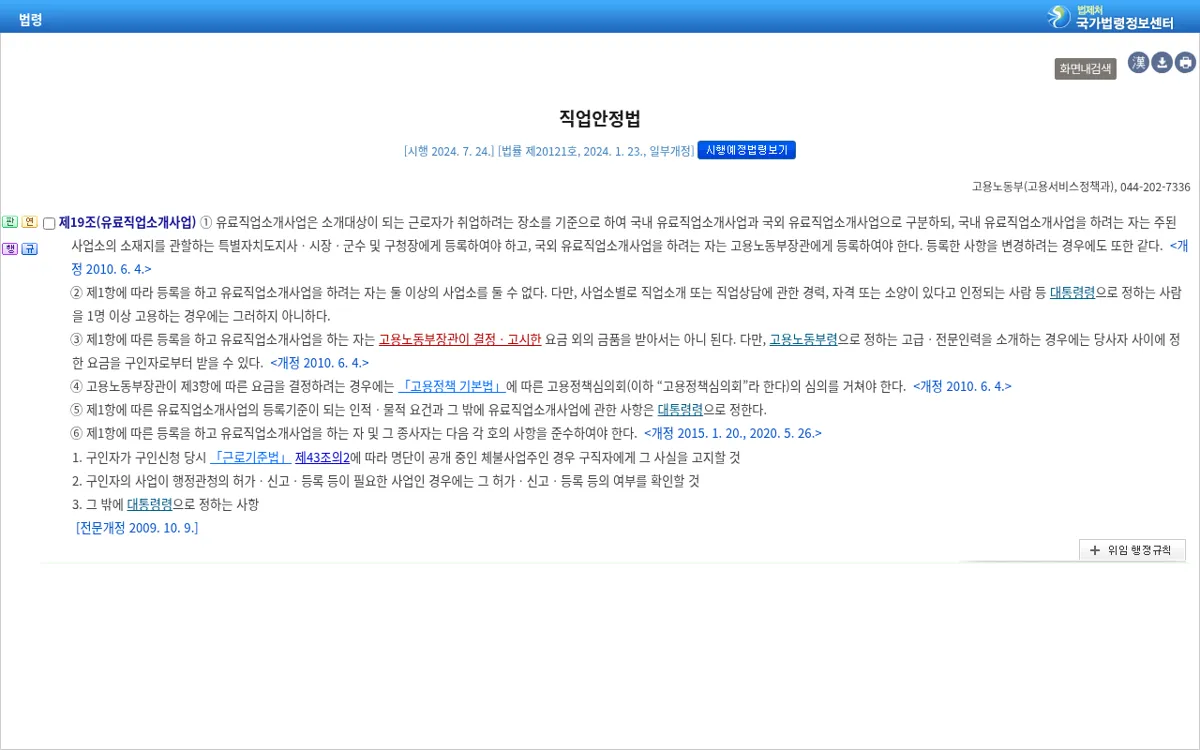
Task: Click the blue 규 icon
Action: point(30,248)
